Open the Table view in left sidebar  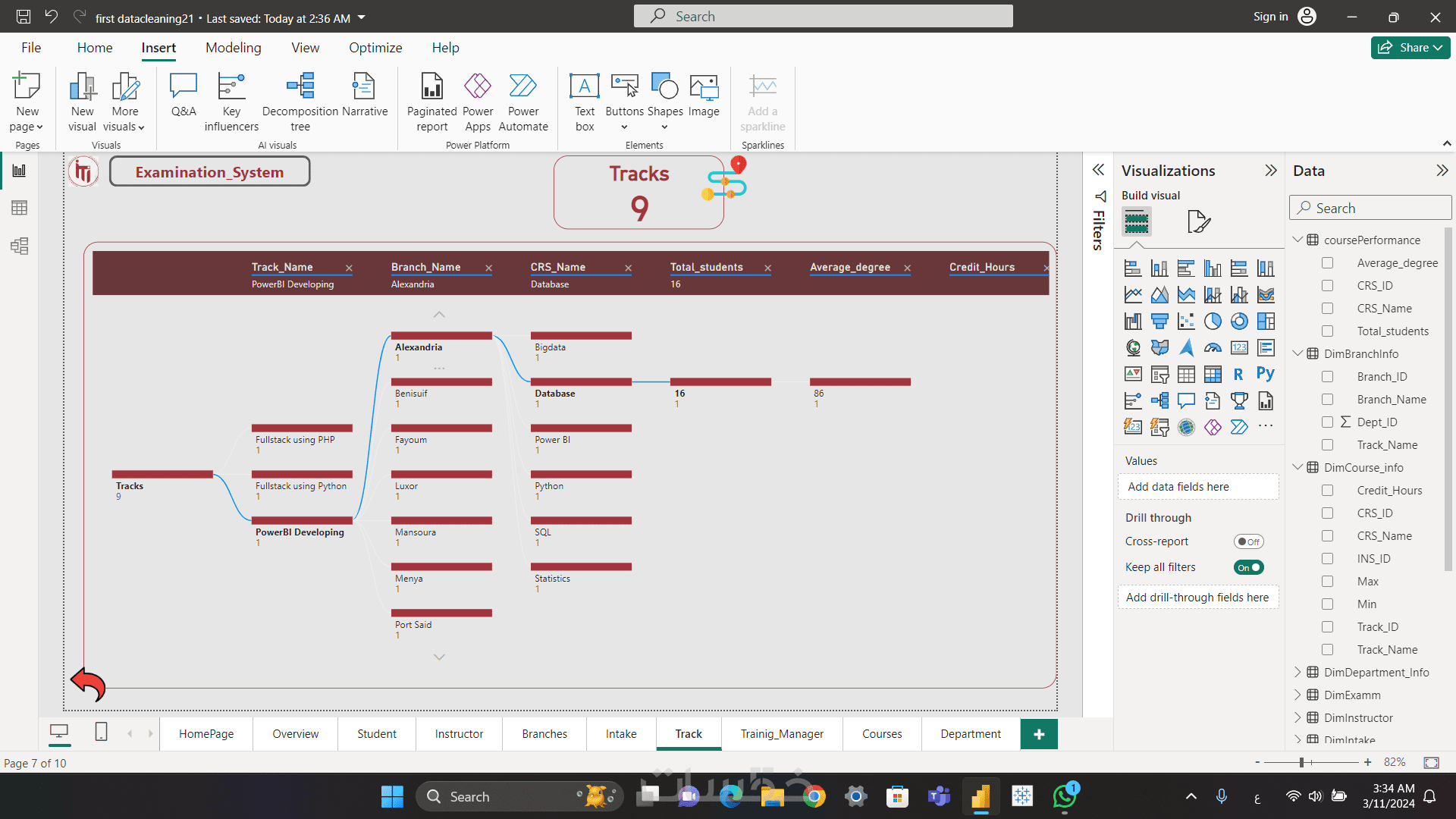click(x=20, y=208)
